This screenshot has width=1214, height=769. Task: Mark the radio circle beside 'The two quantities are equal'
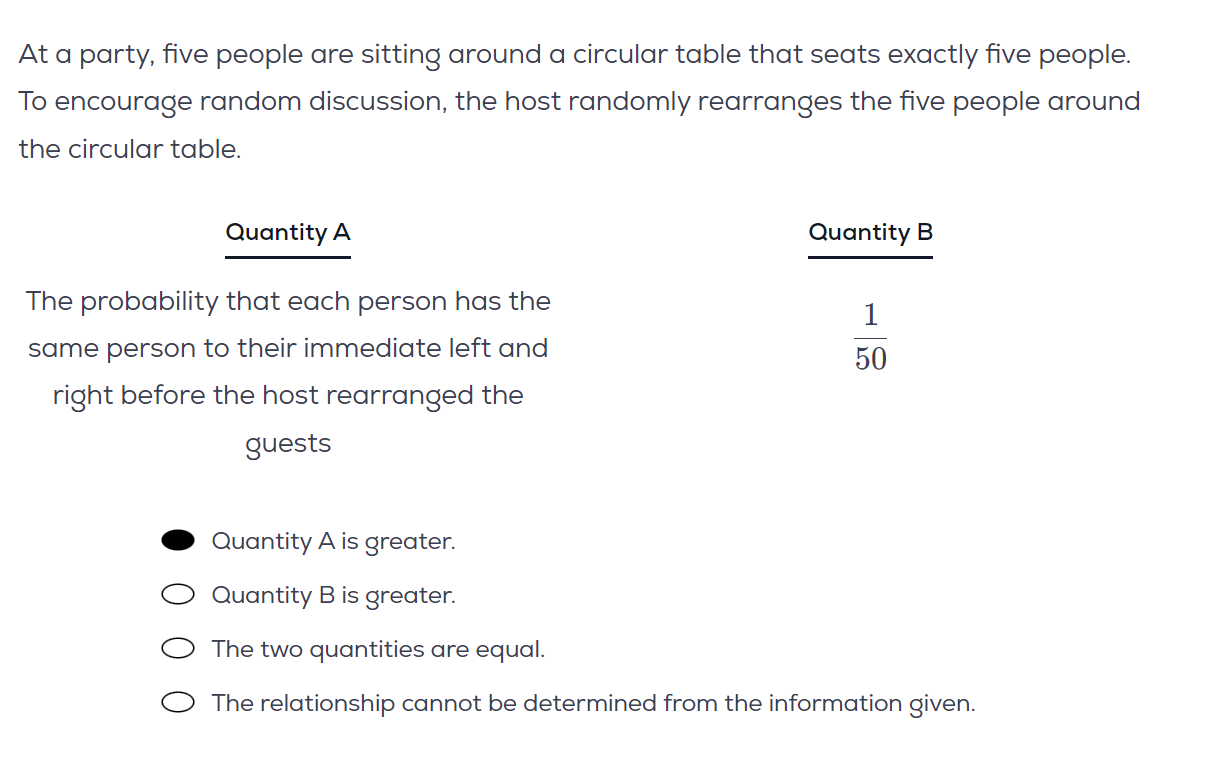(x=178, y=649)
